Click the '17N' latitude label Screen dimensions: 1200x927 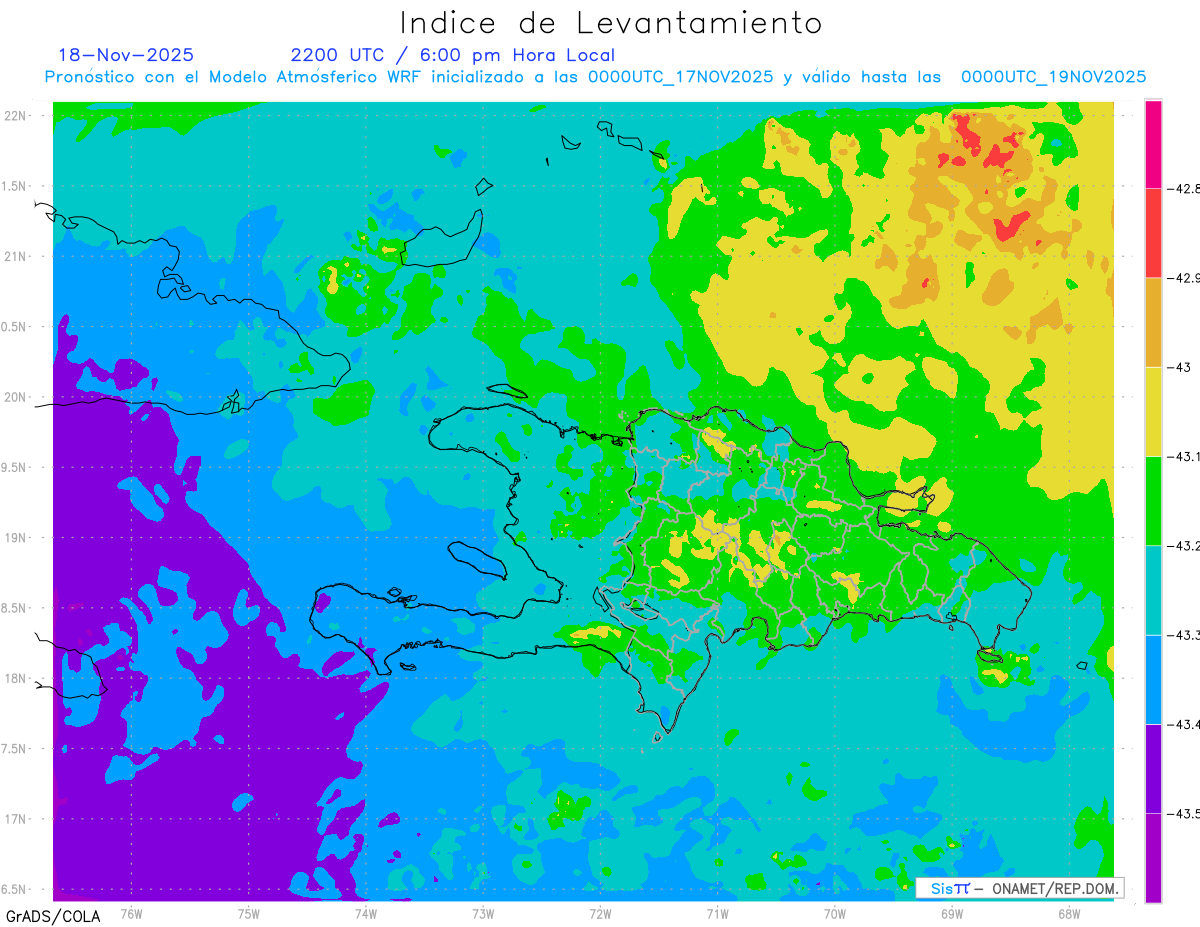[x=15, y=819]
